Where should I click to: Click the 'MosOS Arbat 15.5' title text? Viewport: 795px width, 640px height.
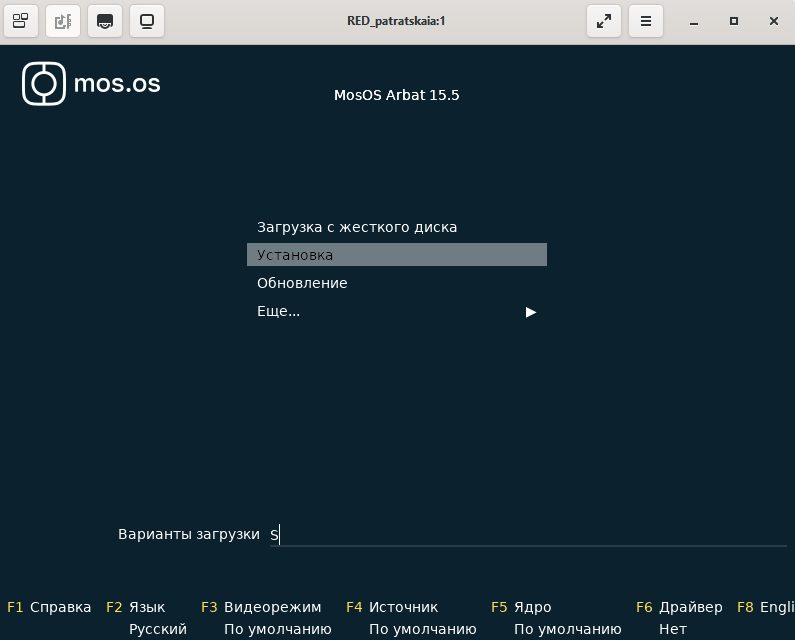pyautogui.click(x=396, y=95)
